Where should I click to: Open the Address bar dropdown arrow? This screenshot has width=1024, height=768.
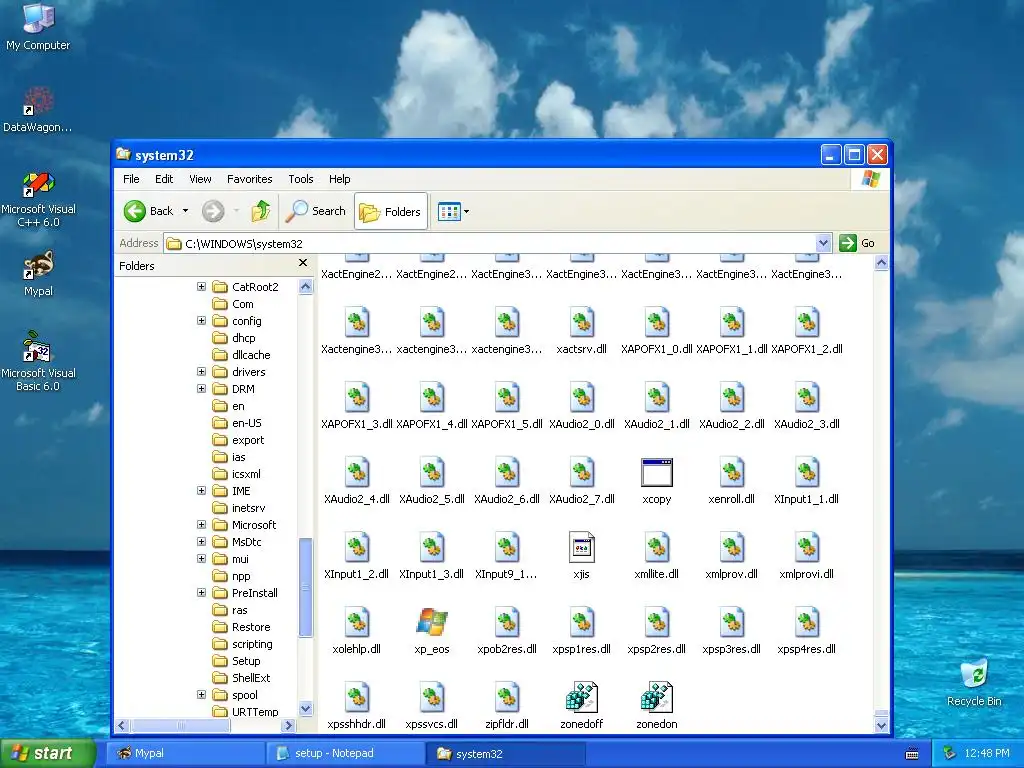coord(823,243)
